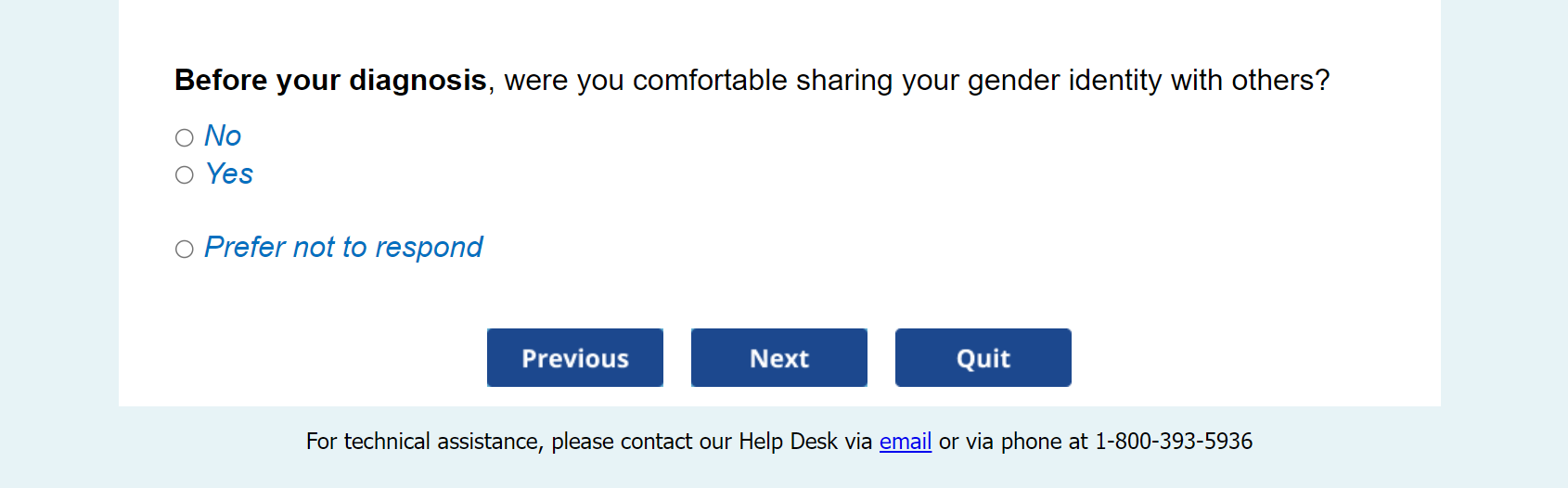Image resolution: width=1568 pixels, height=488 pixels.
Task: Click the italic "No" answer label
Action: (x=223, y=136)
